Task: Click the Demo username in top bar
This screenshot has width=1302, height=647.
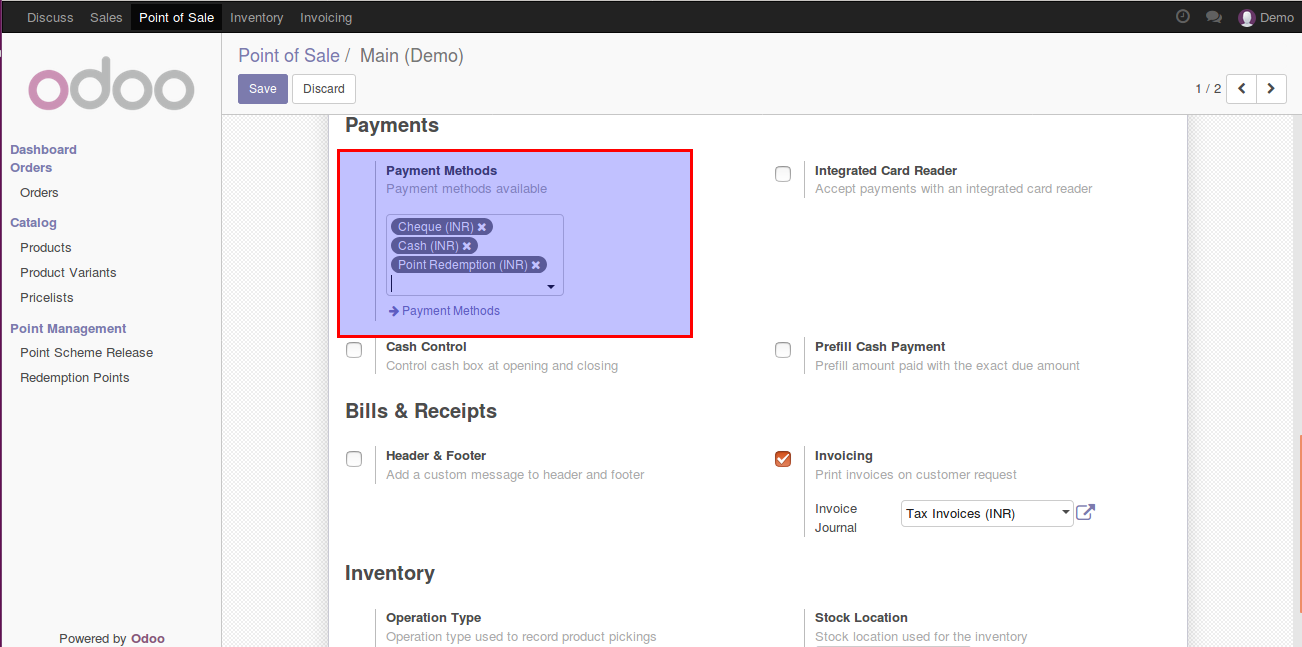Action: [1277, 18]
